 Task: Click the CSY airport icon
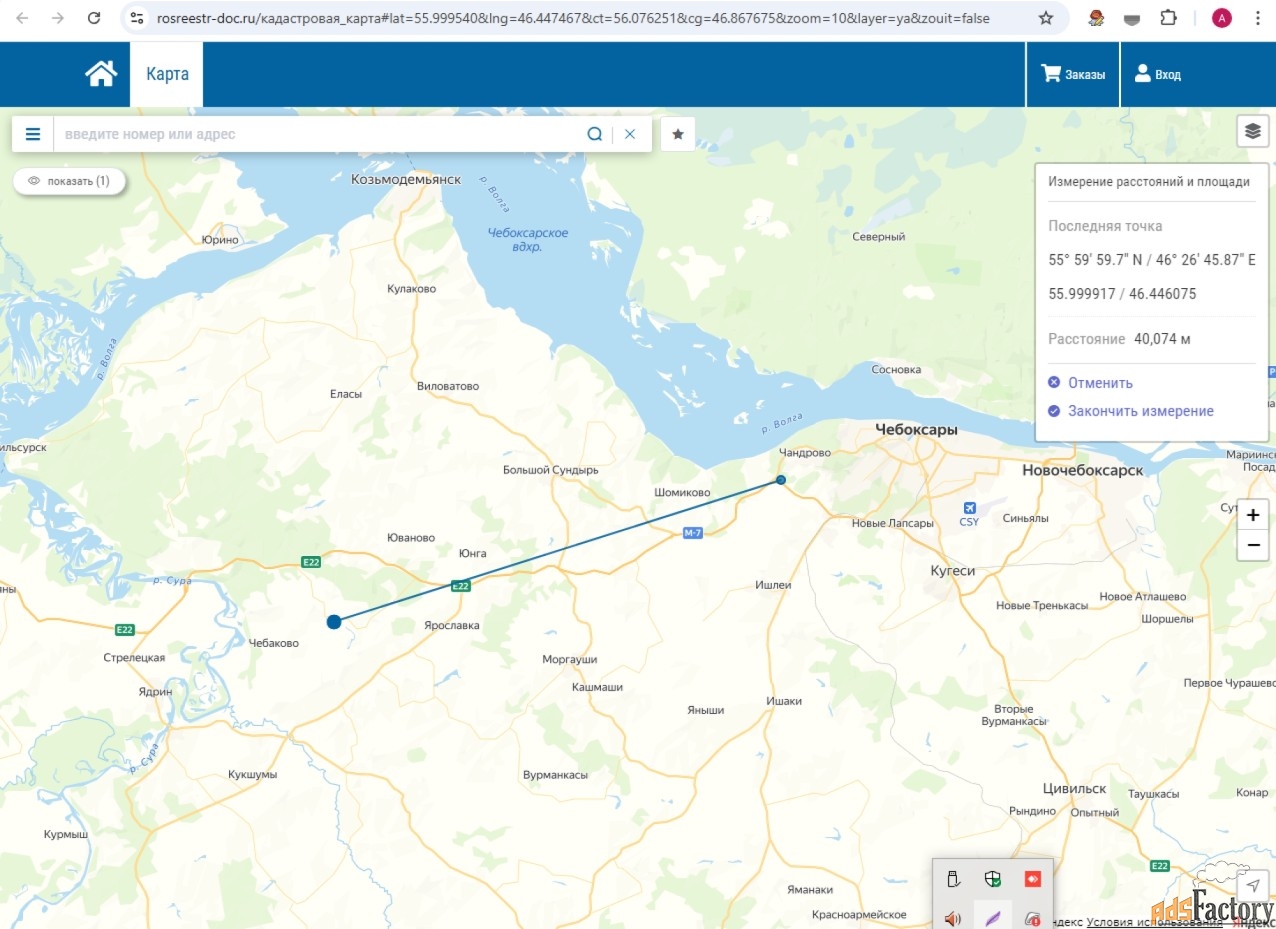[969, 508]
